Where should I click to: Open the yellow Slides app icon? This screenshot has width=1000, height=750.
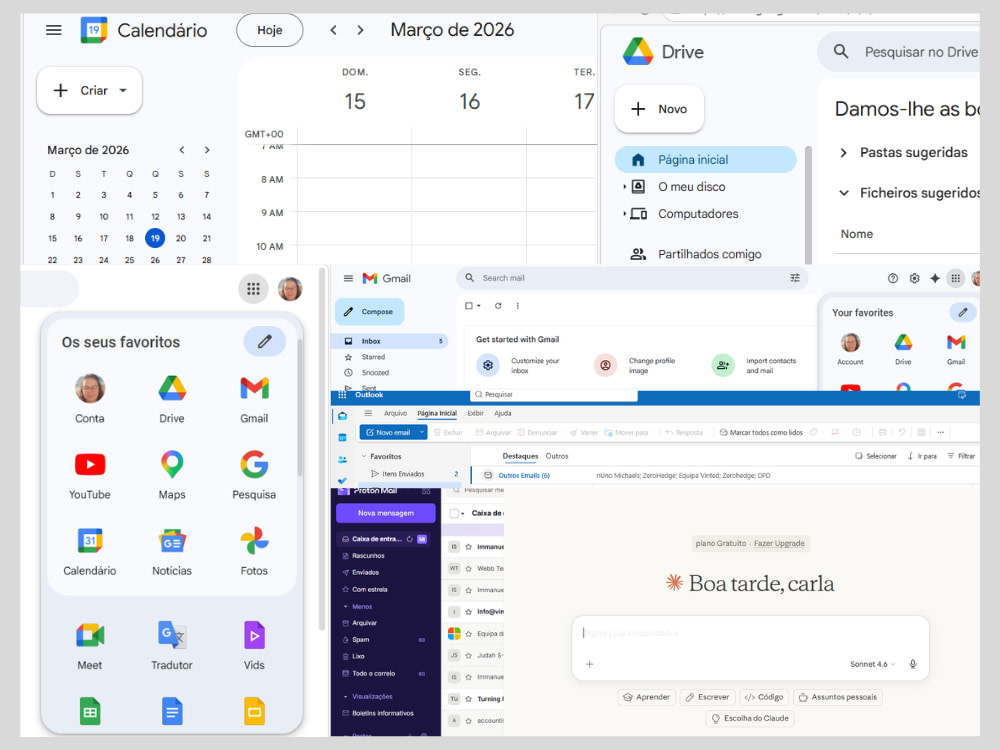254,712
